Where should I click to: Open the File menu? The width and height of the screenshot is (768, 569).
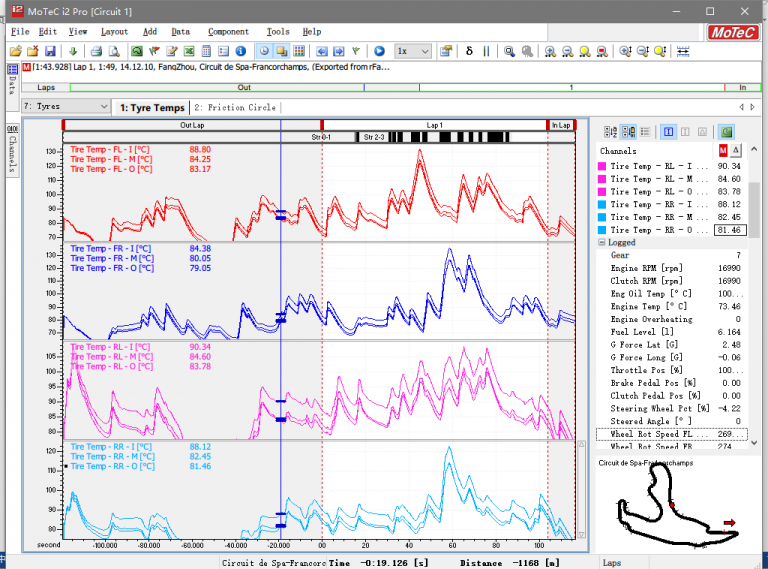[x=20, y=32]
